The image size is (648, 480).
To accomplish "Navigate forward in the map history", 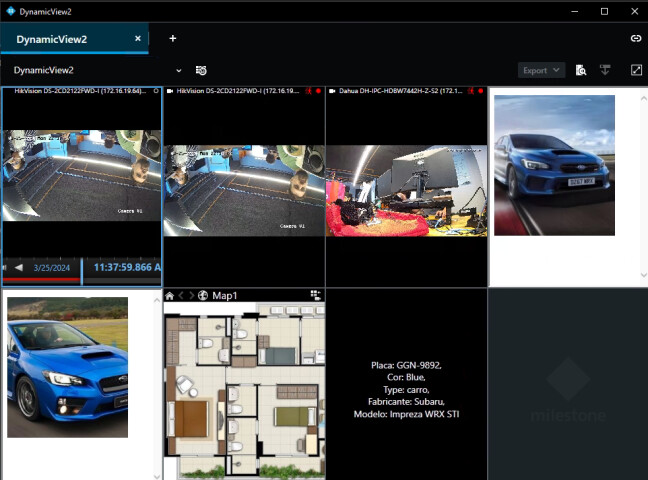I will 191,295.
